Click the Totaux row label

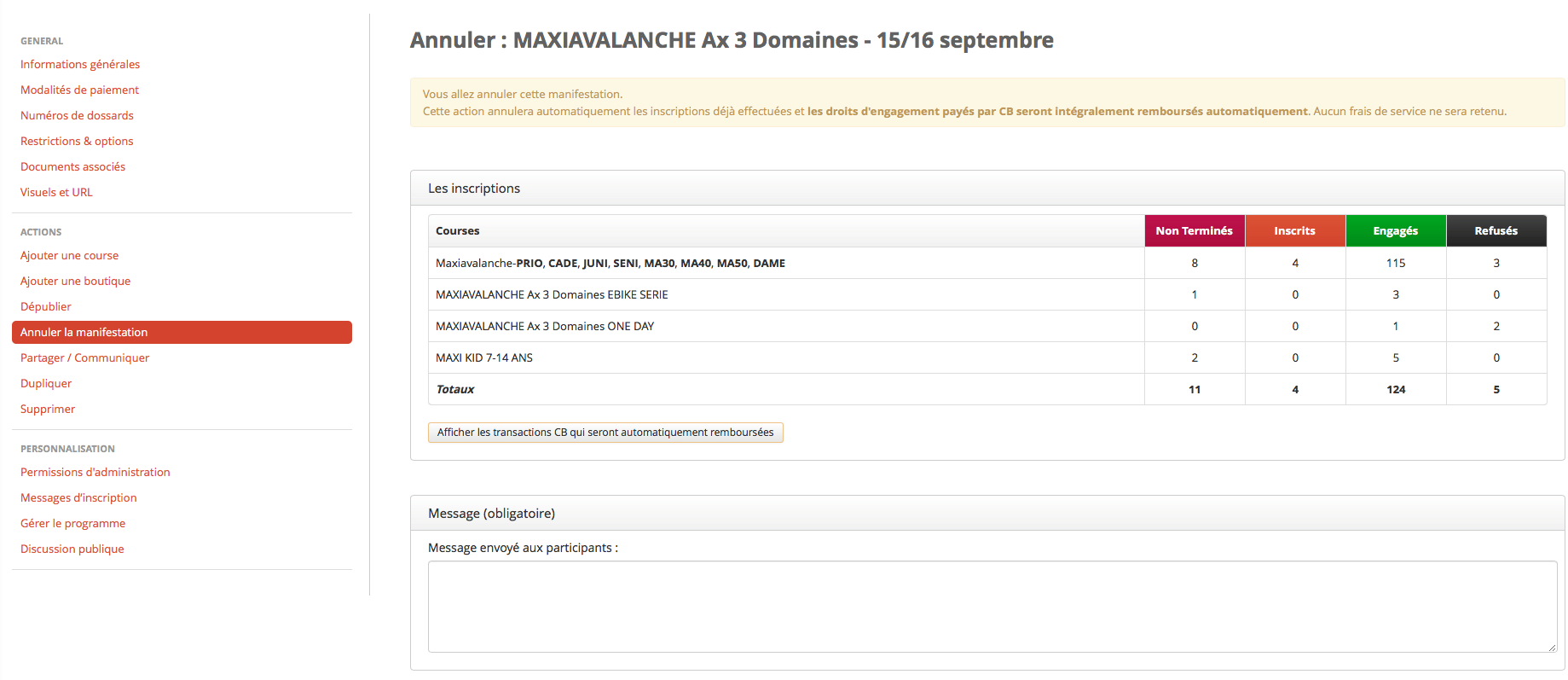click(x=455, y=389)
